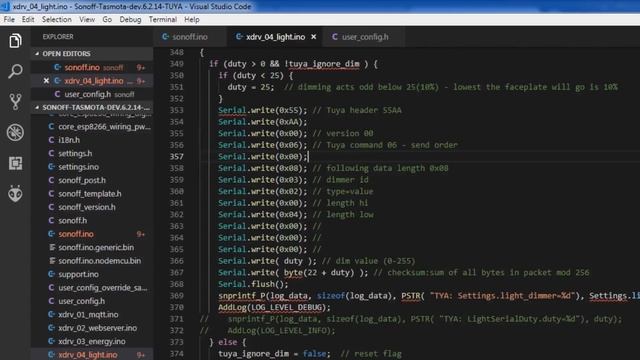640x360 pixels.
Task: Click AddLog(LOG_LEVEL_DEBUG) on line 370
Action: (x=274, y=307)
